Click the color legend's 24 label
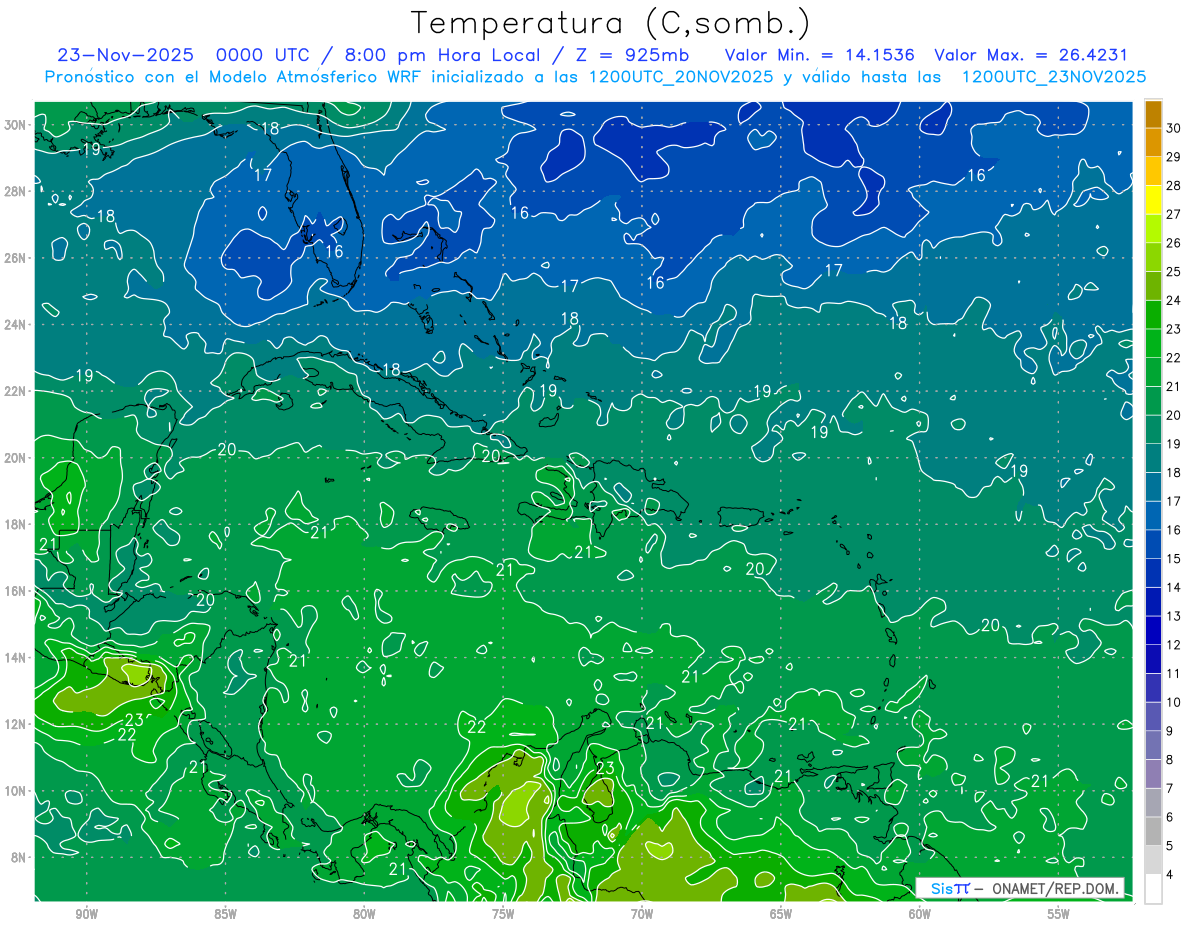 (x=1174, y=300)
